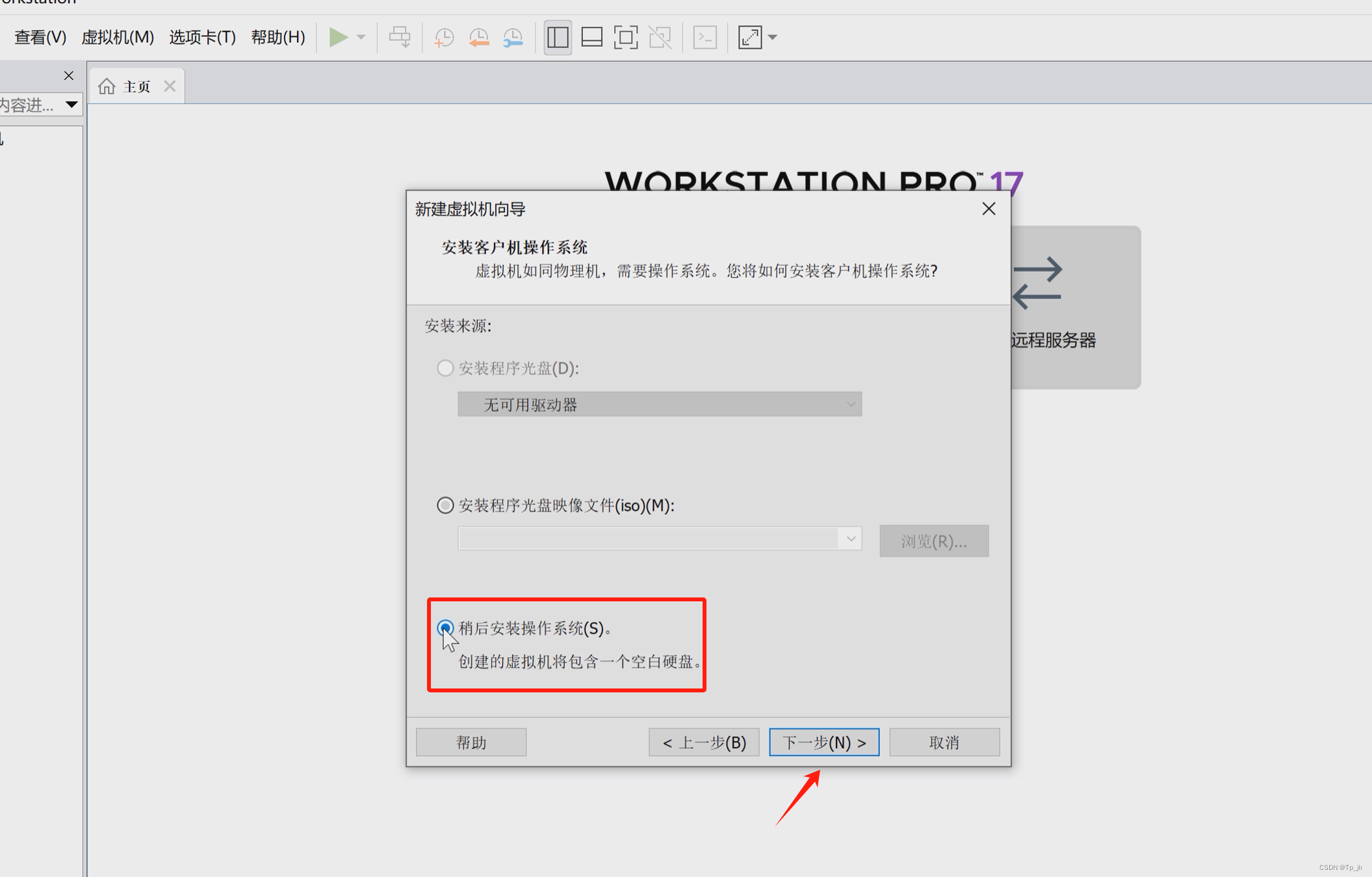Click the 主页 tab house icon

[107, 86]
